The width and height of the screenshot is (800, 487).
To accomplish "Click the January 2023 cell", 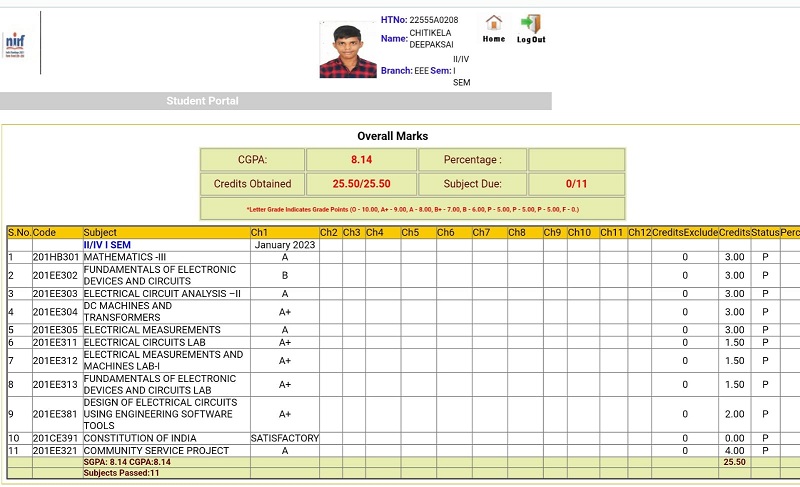I will [x=285, y=245].
